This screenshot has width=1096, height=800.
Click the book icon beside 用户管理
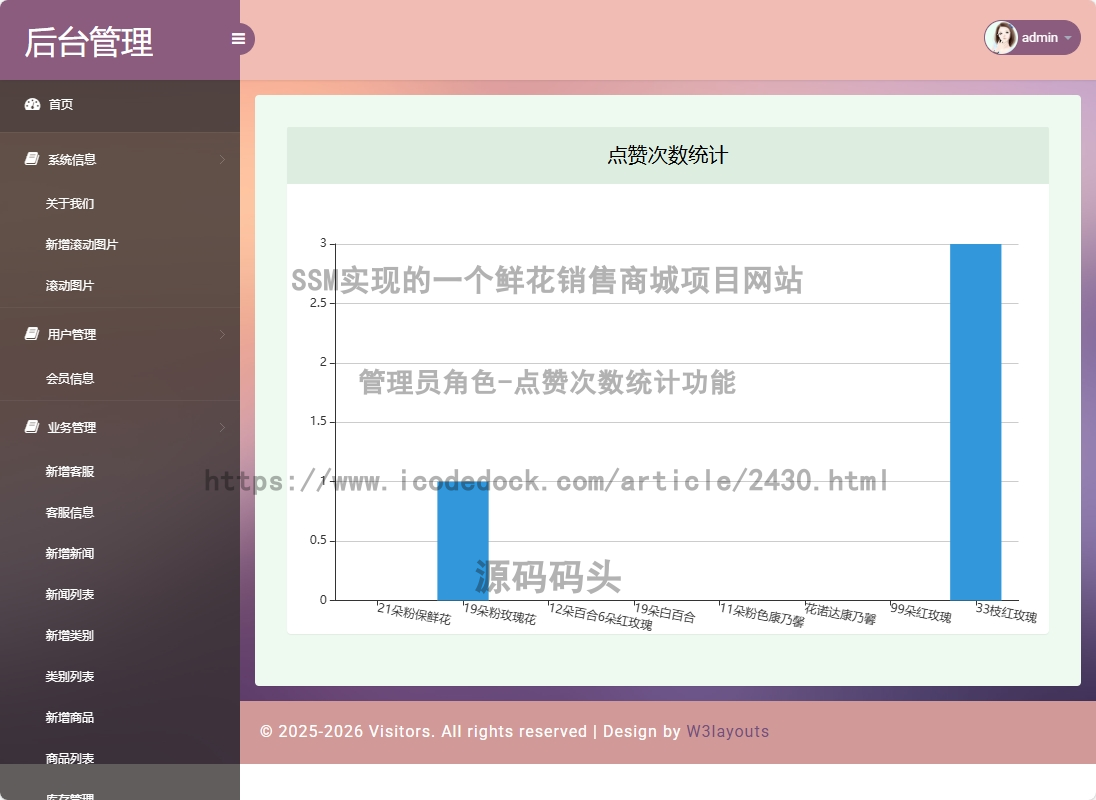pos(32,333)
